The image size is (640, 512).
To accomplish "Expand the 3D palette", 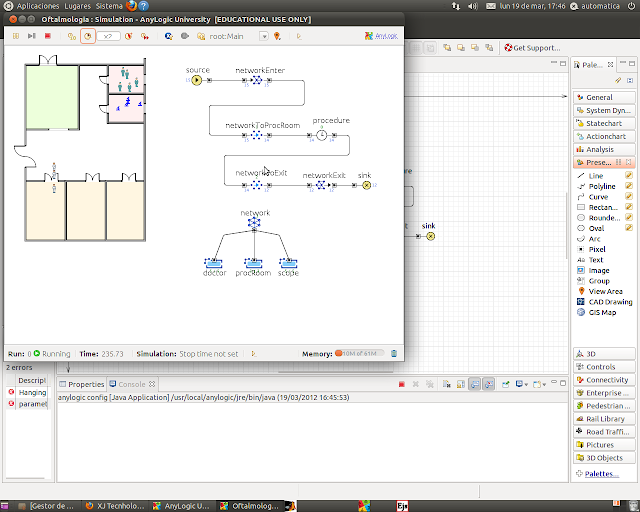I will tap(604, 354).
